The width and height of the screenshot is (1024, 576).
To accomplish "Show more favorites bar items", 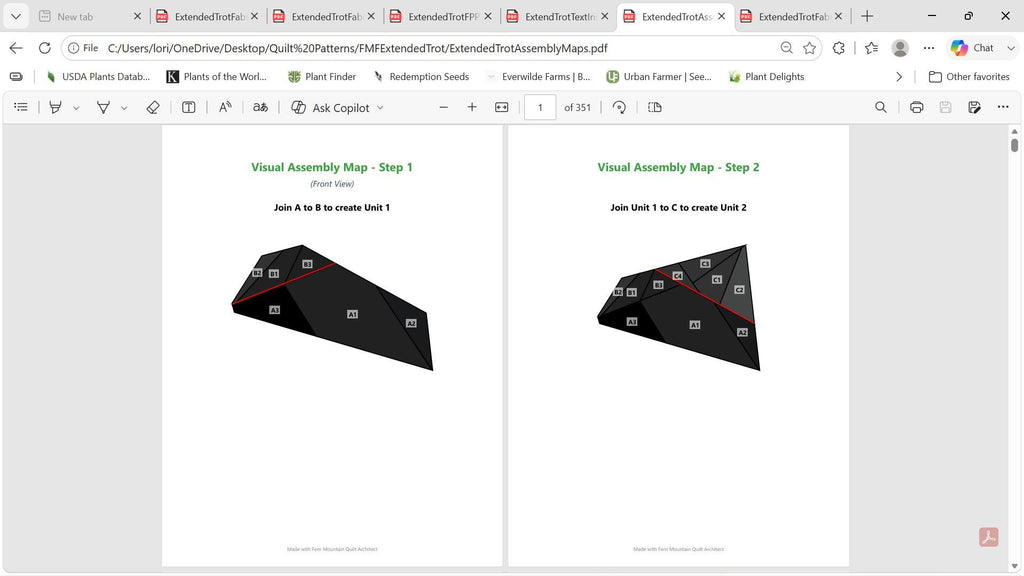I will pos(899,76).
